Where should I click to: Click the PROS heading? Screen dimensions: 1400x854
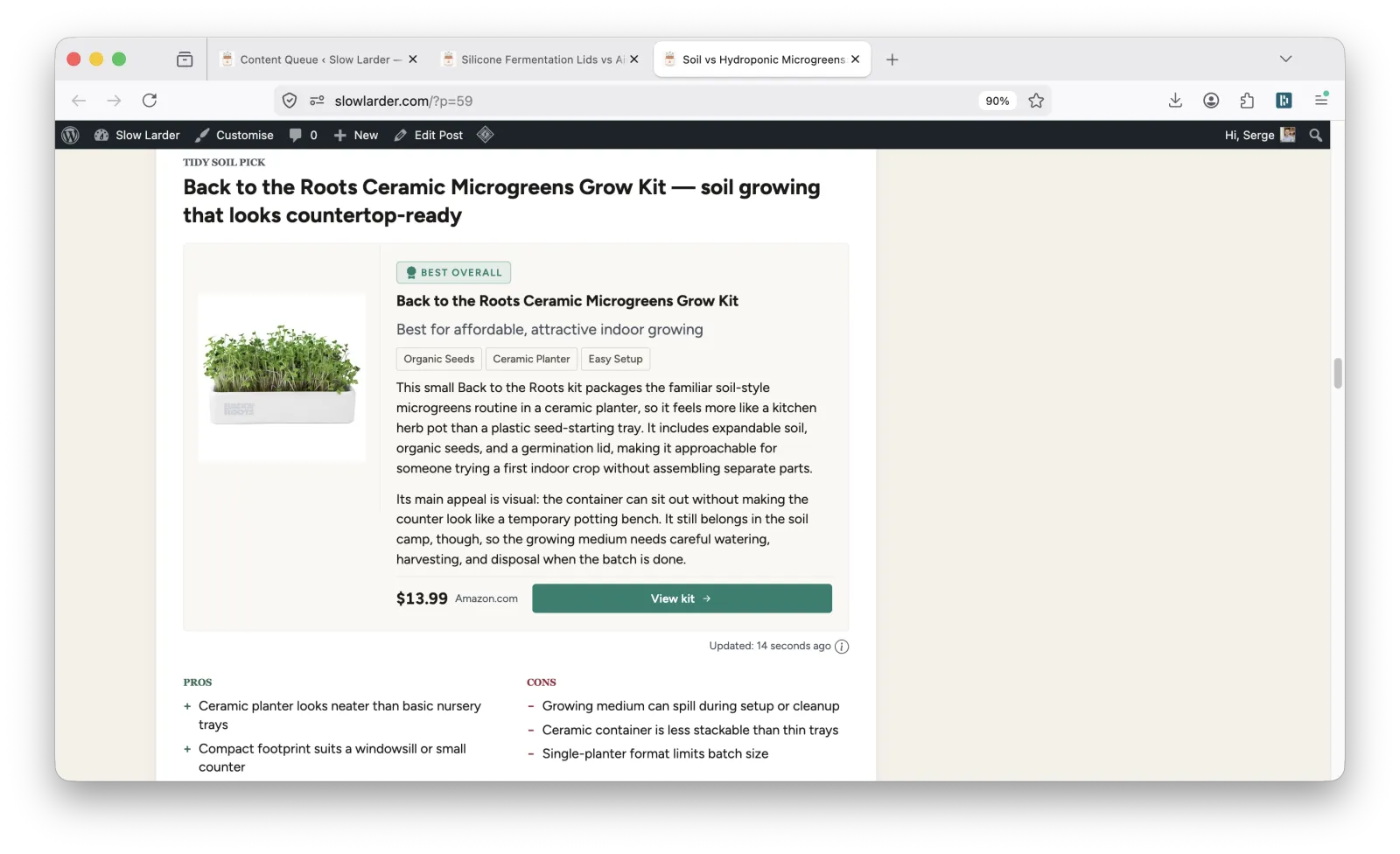[x=198, y=682]
